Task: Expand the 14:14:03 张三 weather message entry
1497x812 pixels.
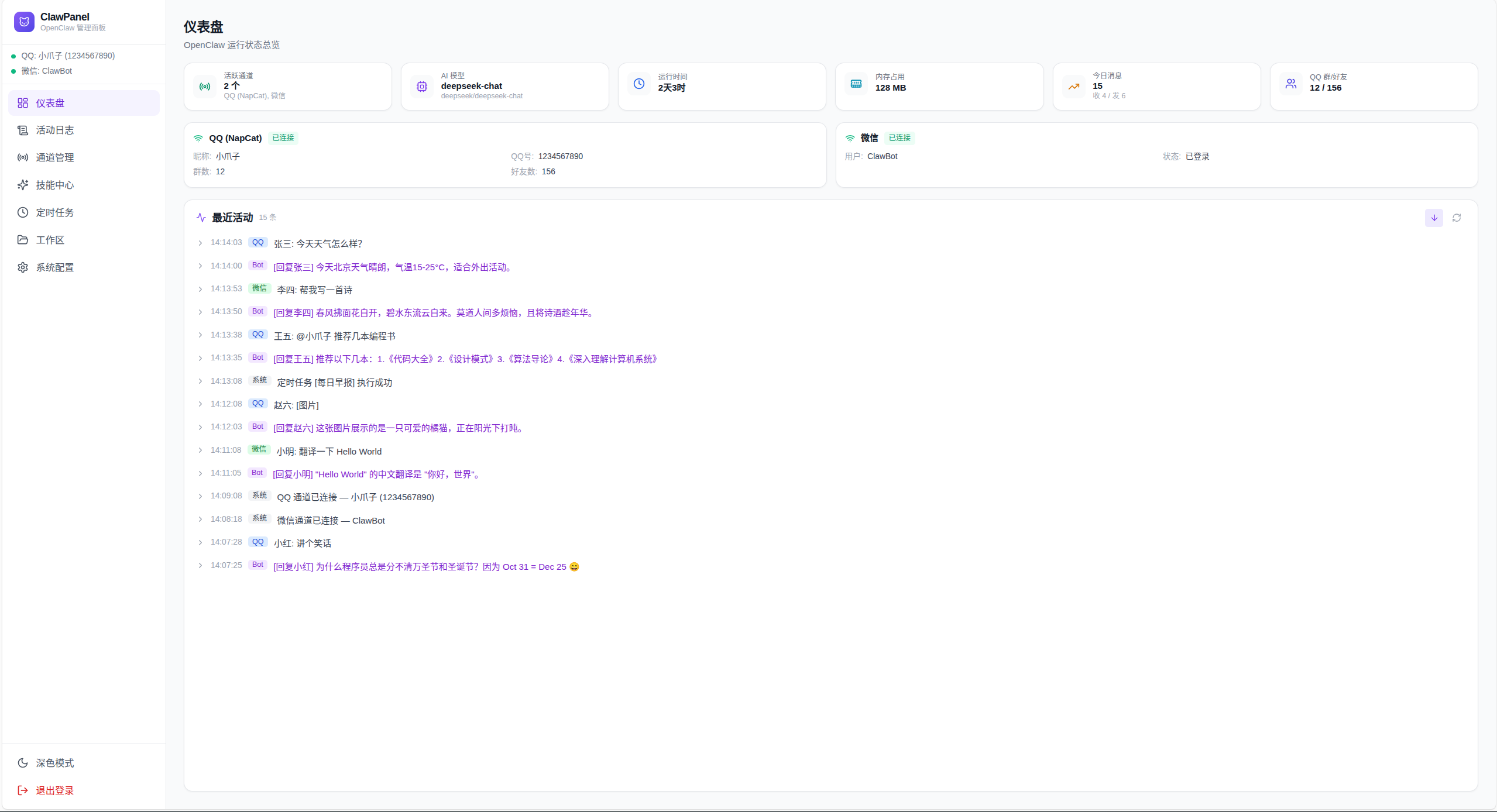Action: click(x=200, y=243)
